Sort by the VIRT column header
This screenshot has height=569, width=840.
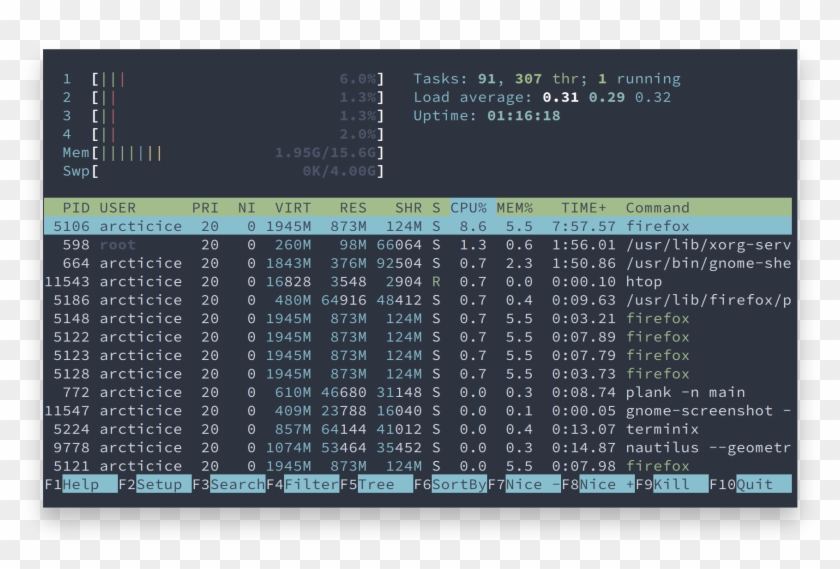pos(292,208)
